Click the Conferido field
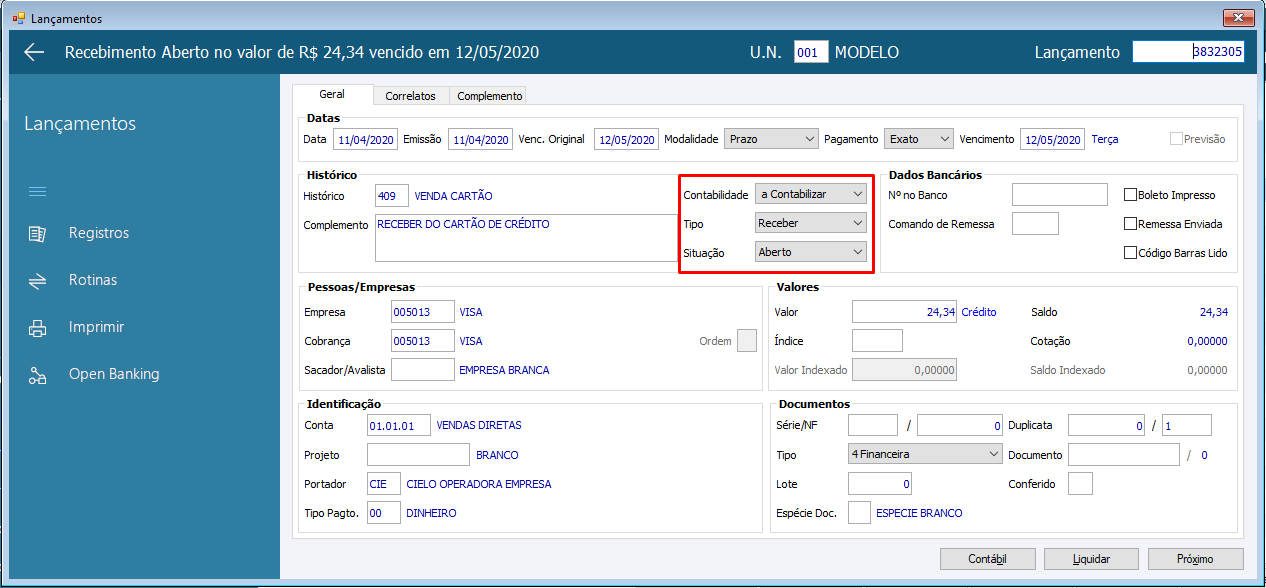This screenshot has width=1266, height=588. pyautogui.click(x=1080, y=484)
